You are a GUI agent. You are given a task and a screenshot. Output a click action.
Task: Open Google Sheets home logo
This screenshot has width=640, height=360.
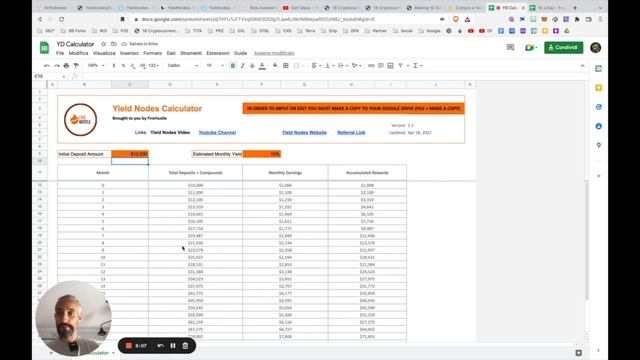(44, 48)
